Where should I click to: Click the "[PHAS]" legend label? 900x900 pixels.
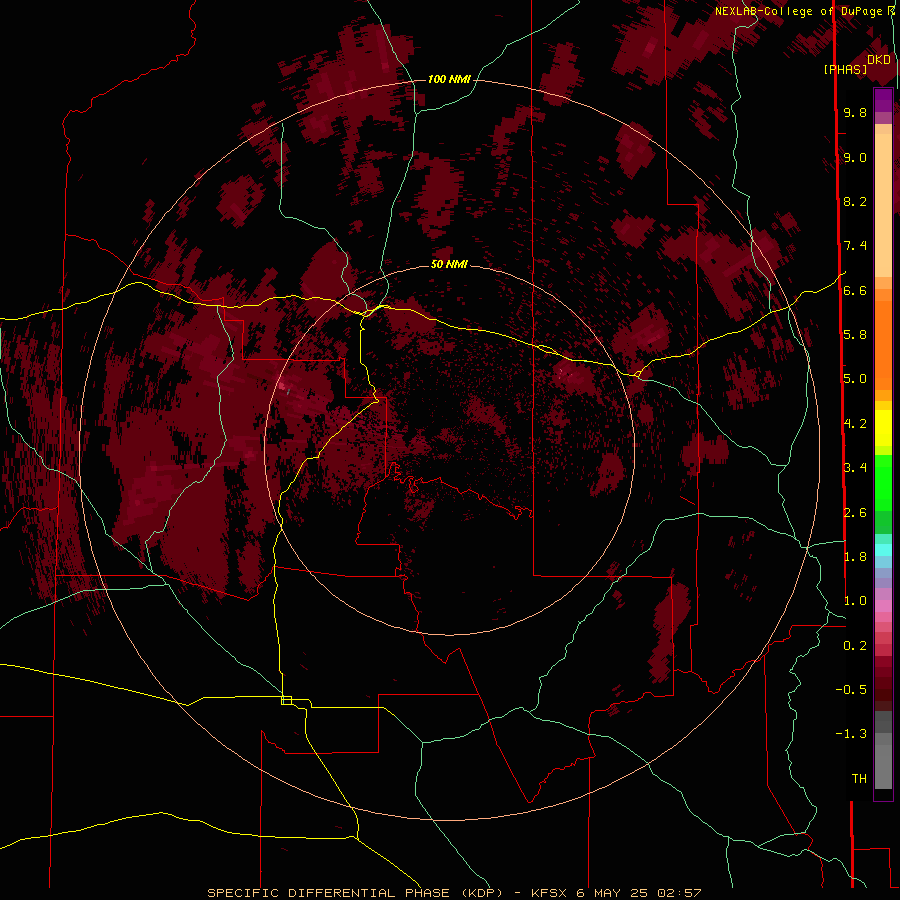pyautogui.click(x=845, y=69)
